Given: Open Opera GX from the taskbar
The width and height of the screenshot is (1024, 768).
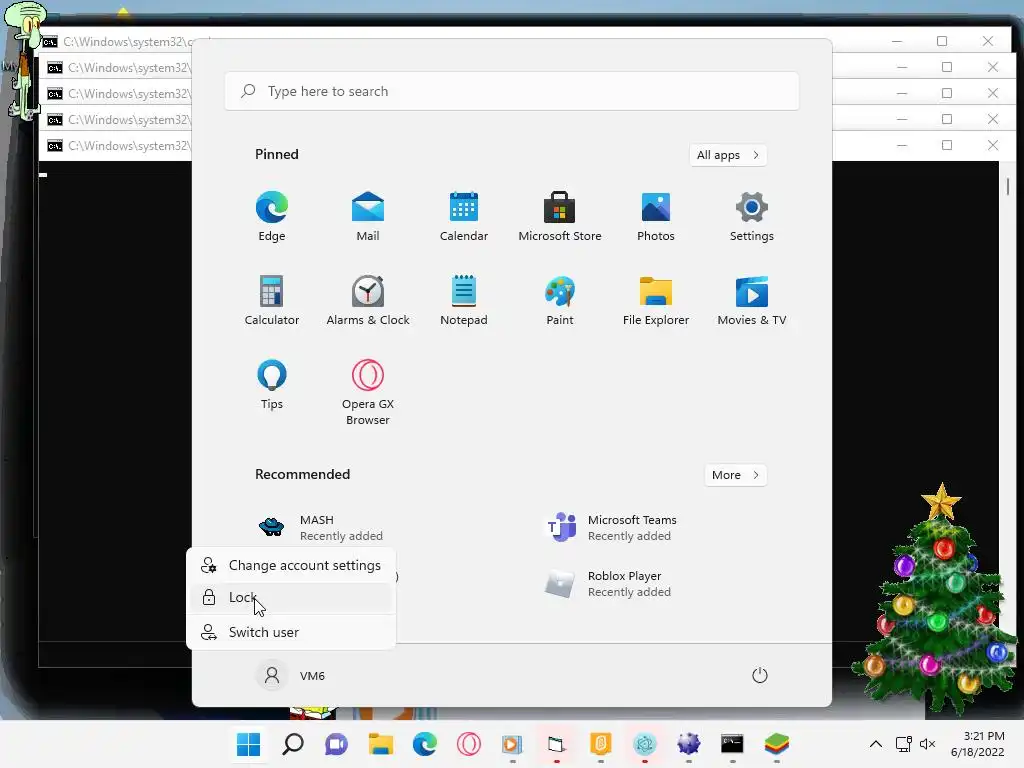Looking at the screenshot, I should (468, 744).
